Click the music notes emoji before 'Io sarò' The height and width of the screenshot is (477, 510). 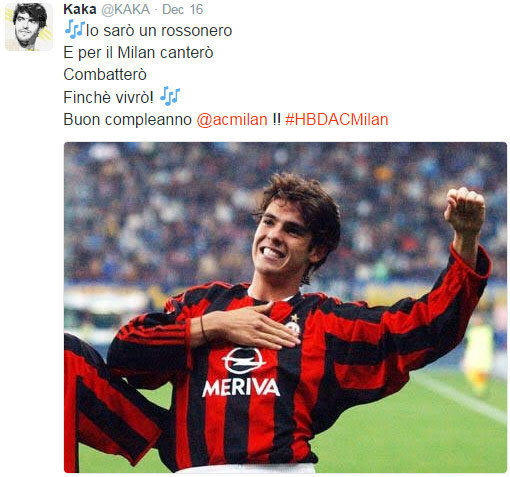[74, 29]
